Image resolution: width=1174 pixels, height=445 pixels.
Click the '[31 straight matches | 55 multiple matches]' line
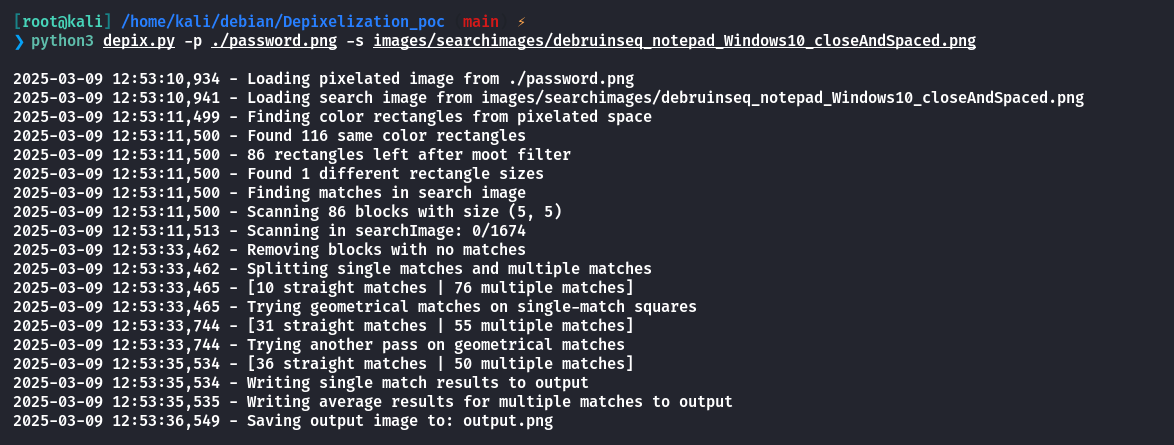pos(323,326)
